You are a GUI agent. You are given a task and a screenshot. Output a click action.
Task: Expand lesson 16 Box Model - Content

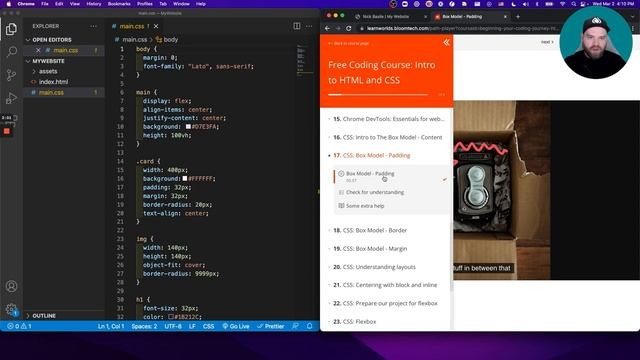pos(387,138)
